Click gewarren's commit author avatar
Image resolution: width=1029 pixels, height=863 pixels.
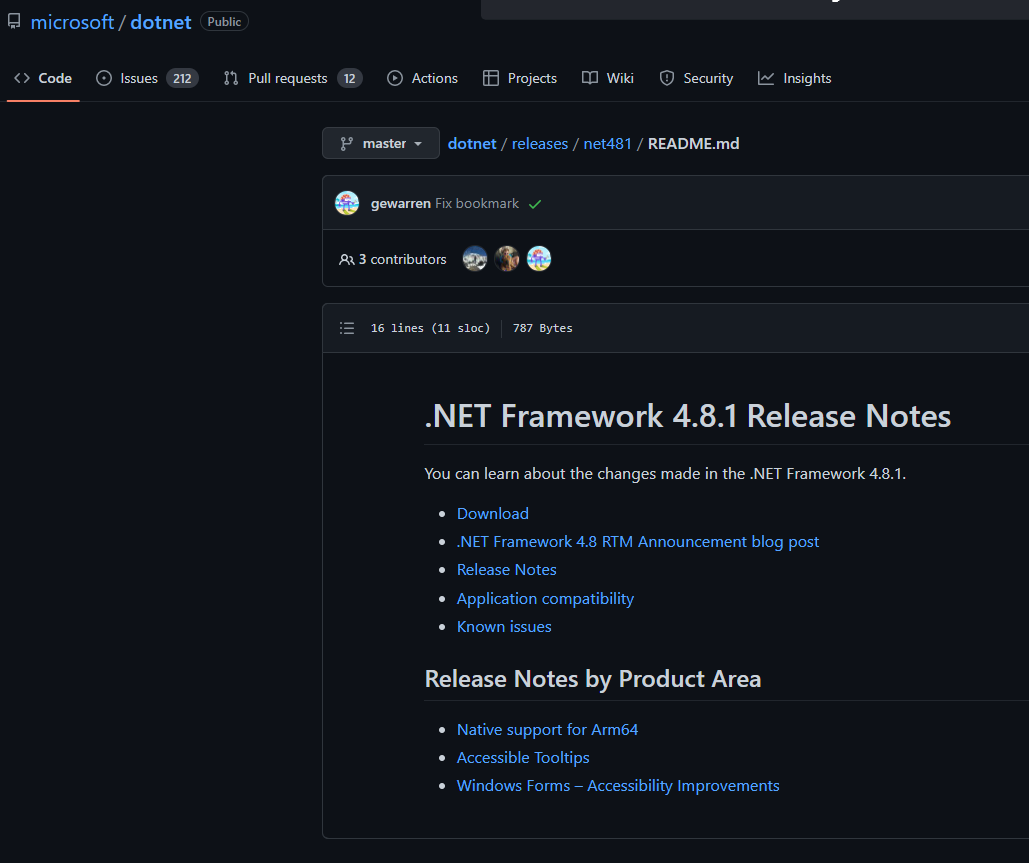(347, 203)
